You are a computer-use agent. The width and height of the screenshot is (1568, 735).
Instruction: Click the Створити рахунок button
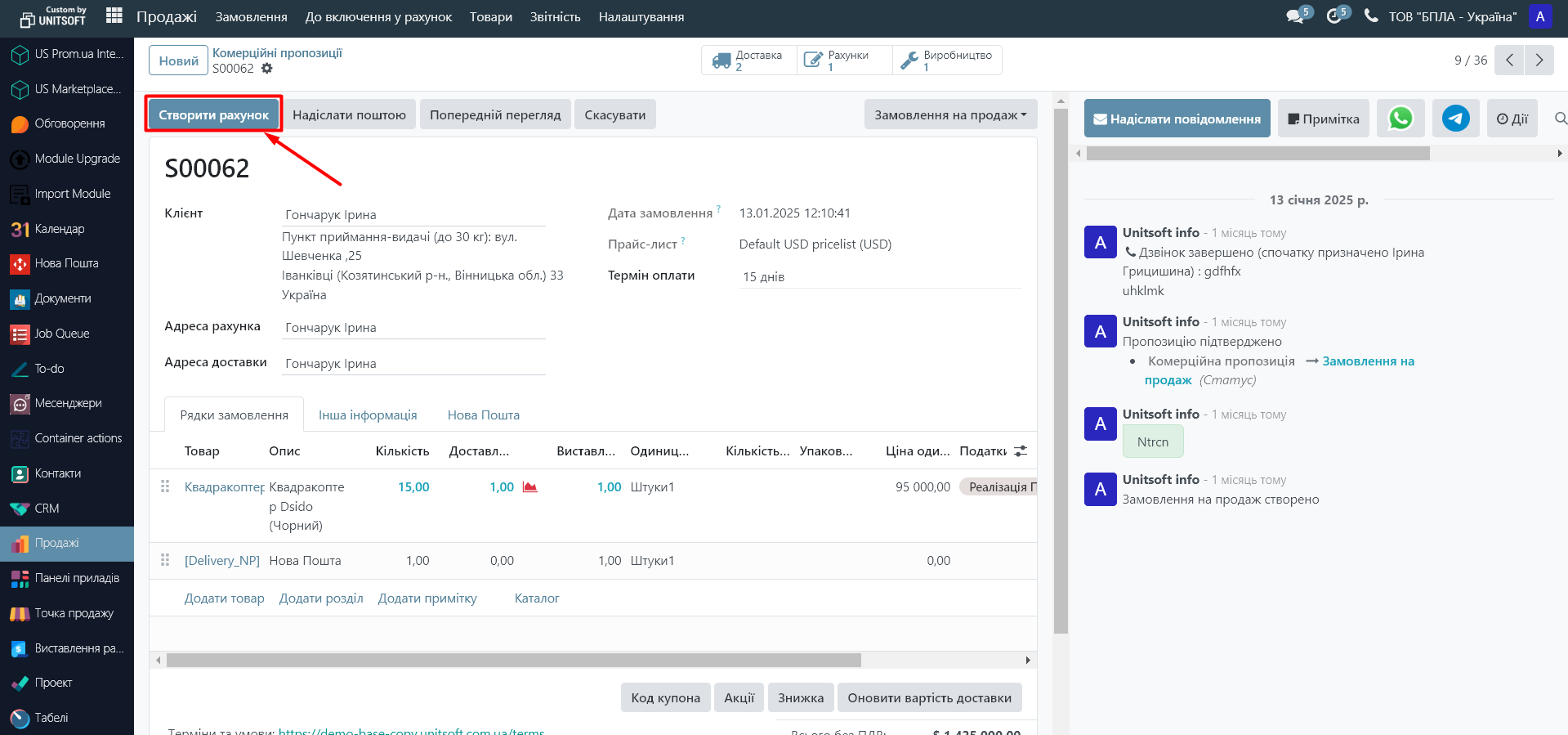(x=213, y=115)
